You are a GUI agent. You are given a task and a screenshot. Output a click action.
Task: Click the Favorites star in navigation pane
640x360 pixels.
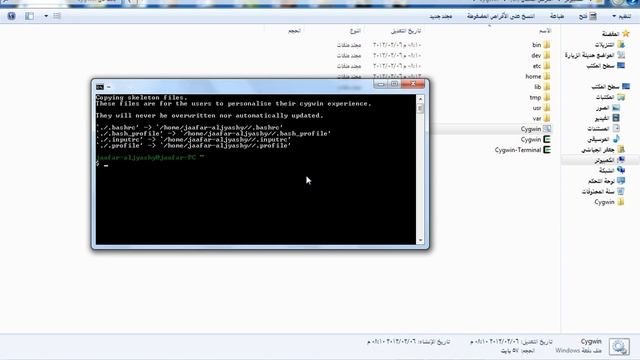626,33
